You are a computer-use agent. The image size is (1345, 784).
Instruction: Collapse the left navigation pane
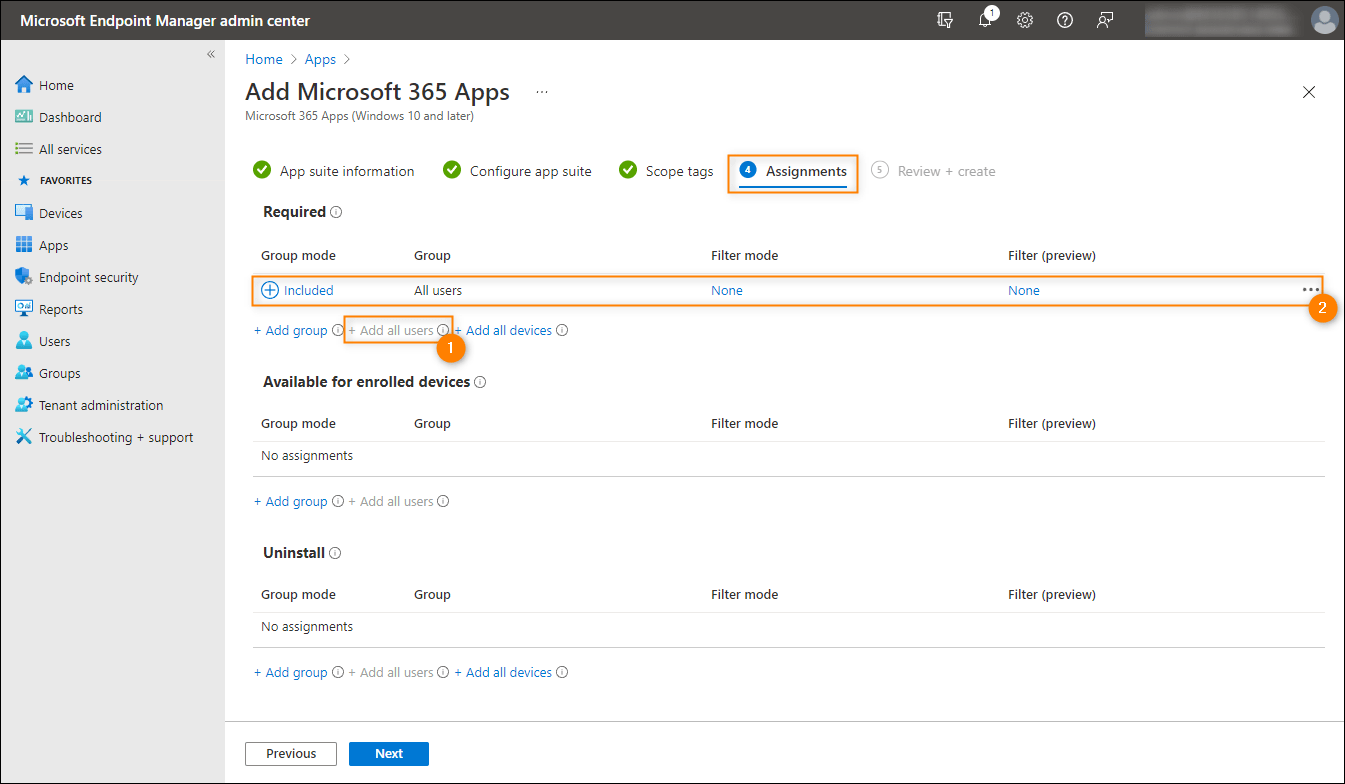pos(210,54)
